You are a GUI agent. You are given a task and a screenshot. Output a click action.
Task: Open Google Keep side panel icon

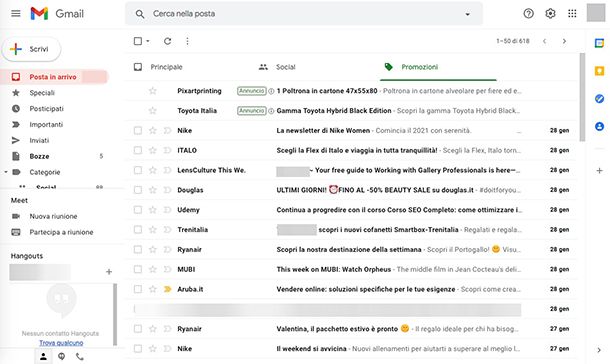click(599, 71)
